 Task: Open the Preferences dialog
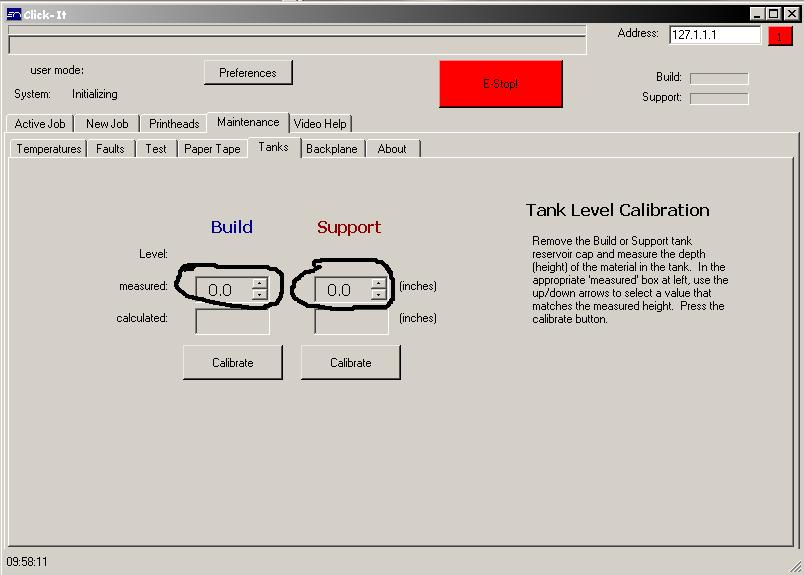tap(247, 73)
